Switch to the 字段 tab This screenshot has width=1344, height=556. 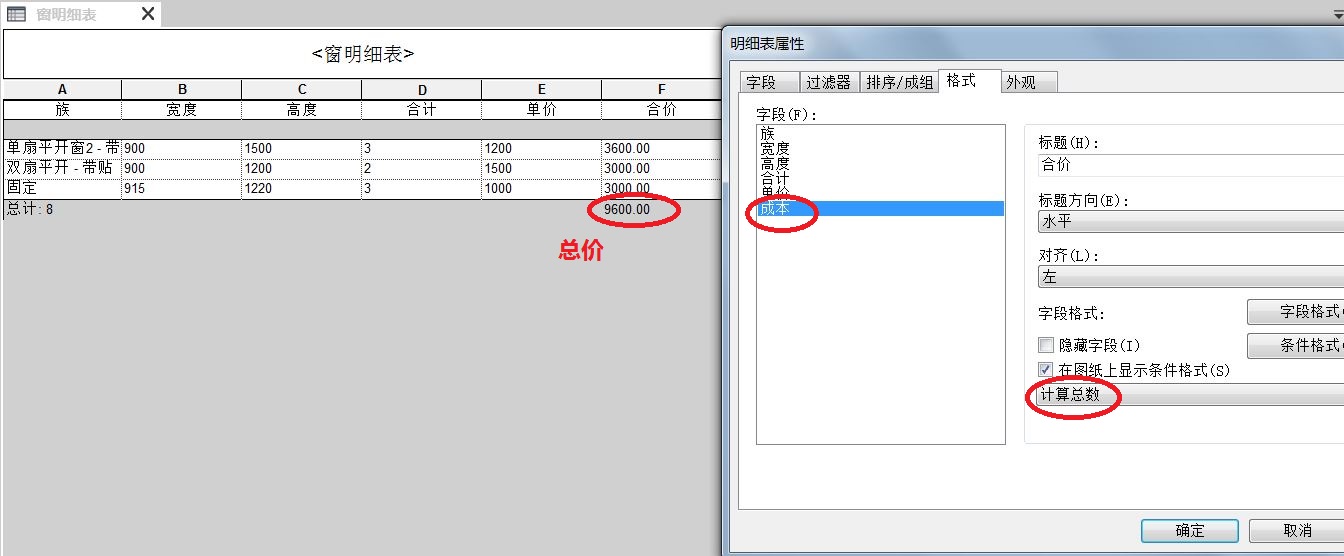pos(770,82)
